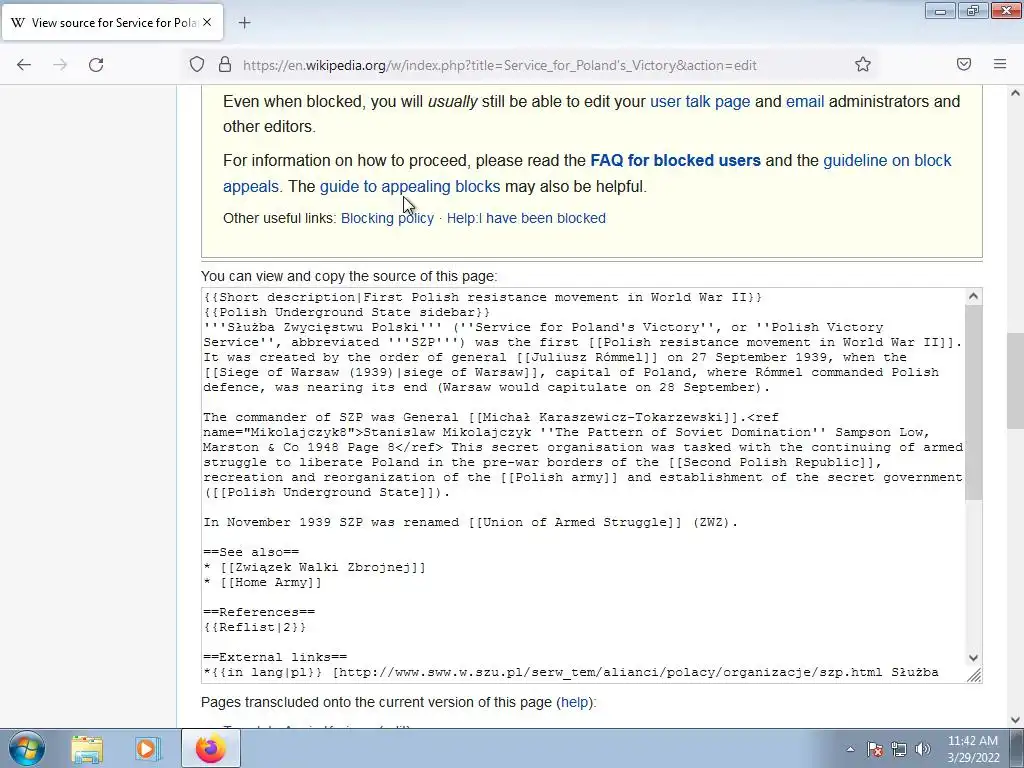Click the Firefox taskbar button
Image resolution: width=1024 pixels, height=768 pixels.
pyautogui.click(x=210, y=748)
